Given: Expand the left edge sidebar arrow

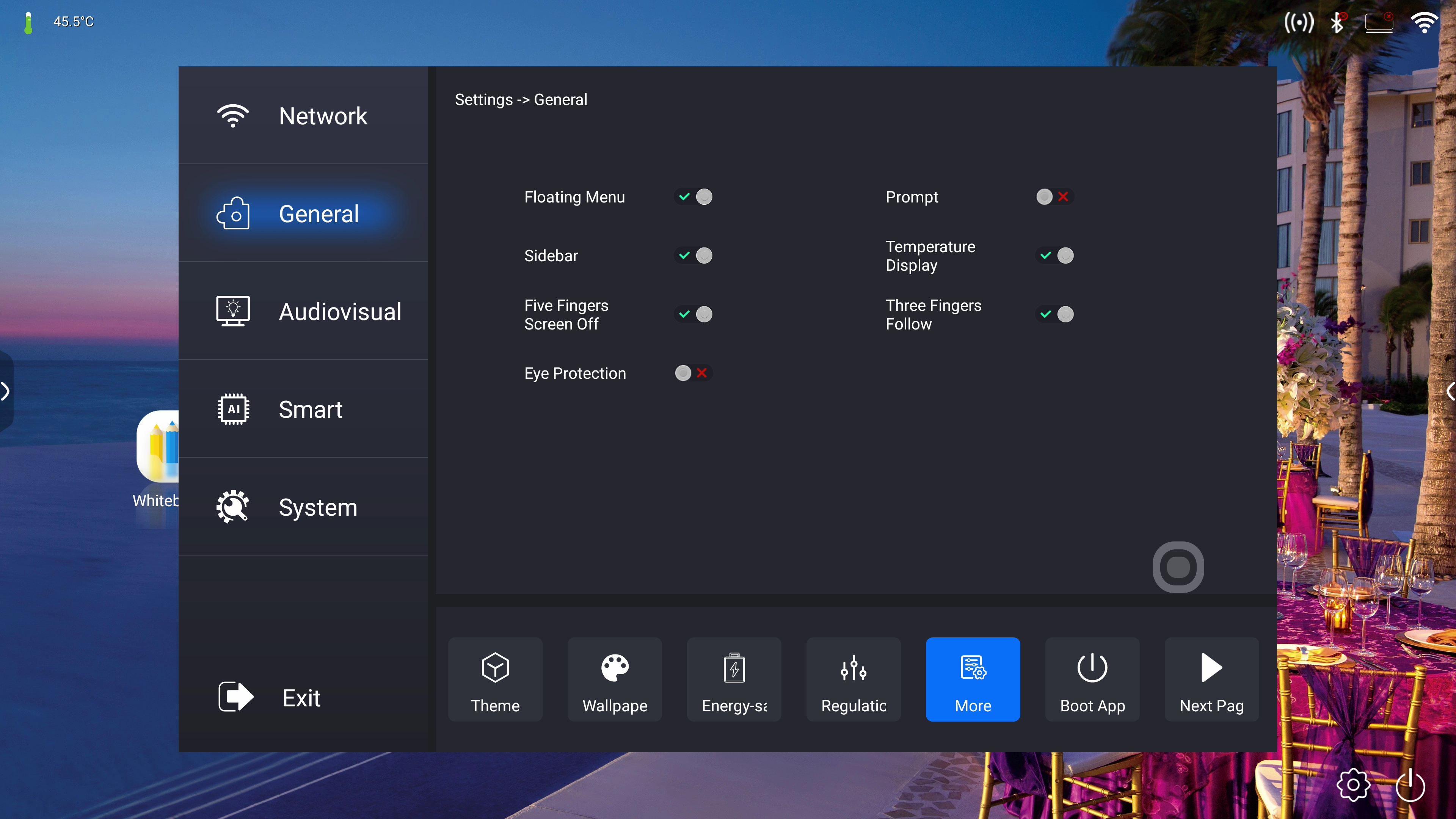Looking at the screenshot, I should 6,391.
